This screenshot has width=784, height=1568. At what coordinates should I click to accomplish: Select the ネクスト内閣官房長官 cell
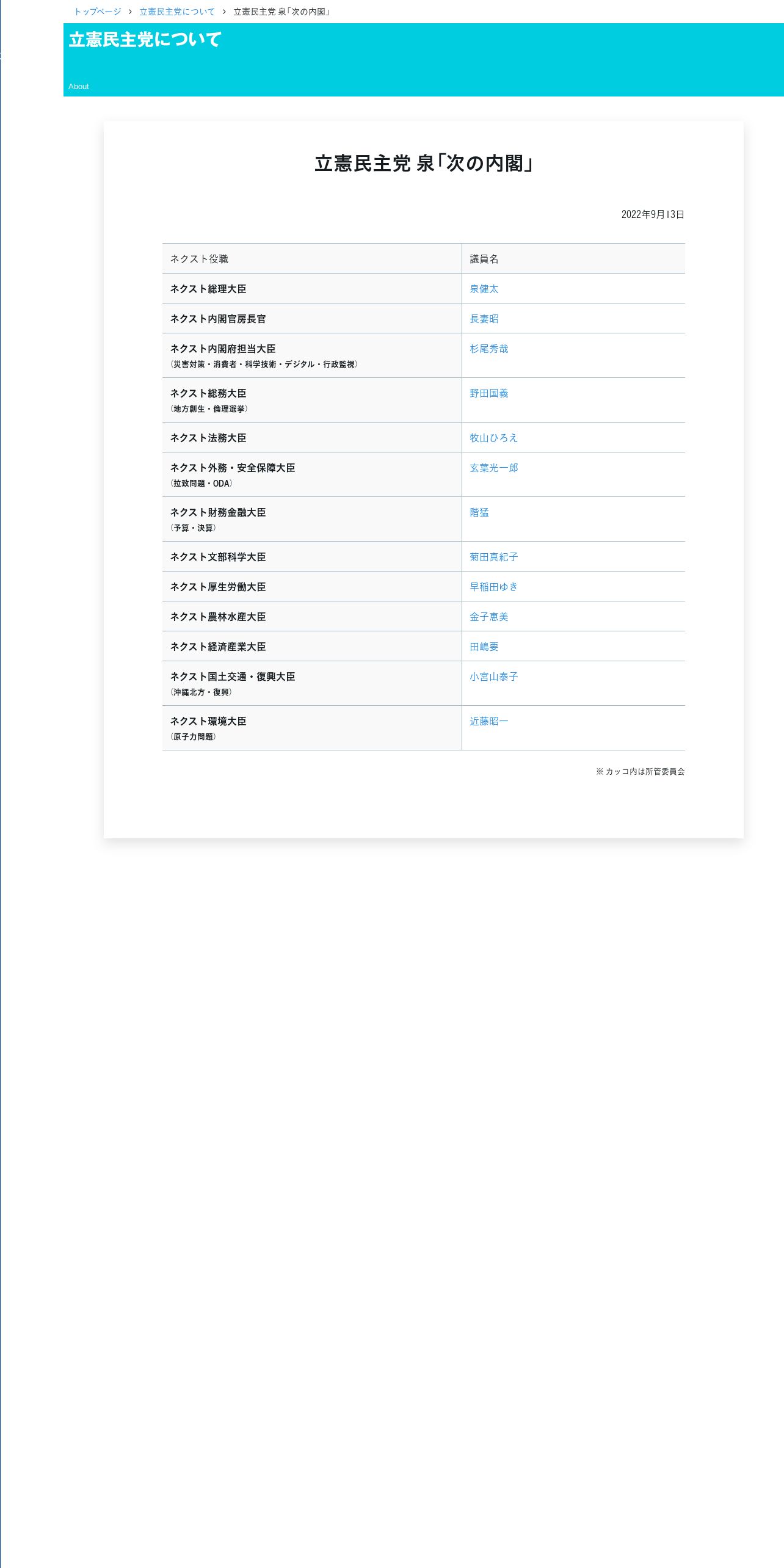click(x=312, y=318)
